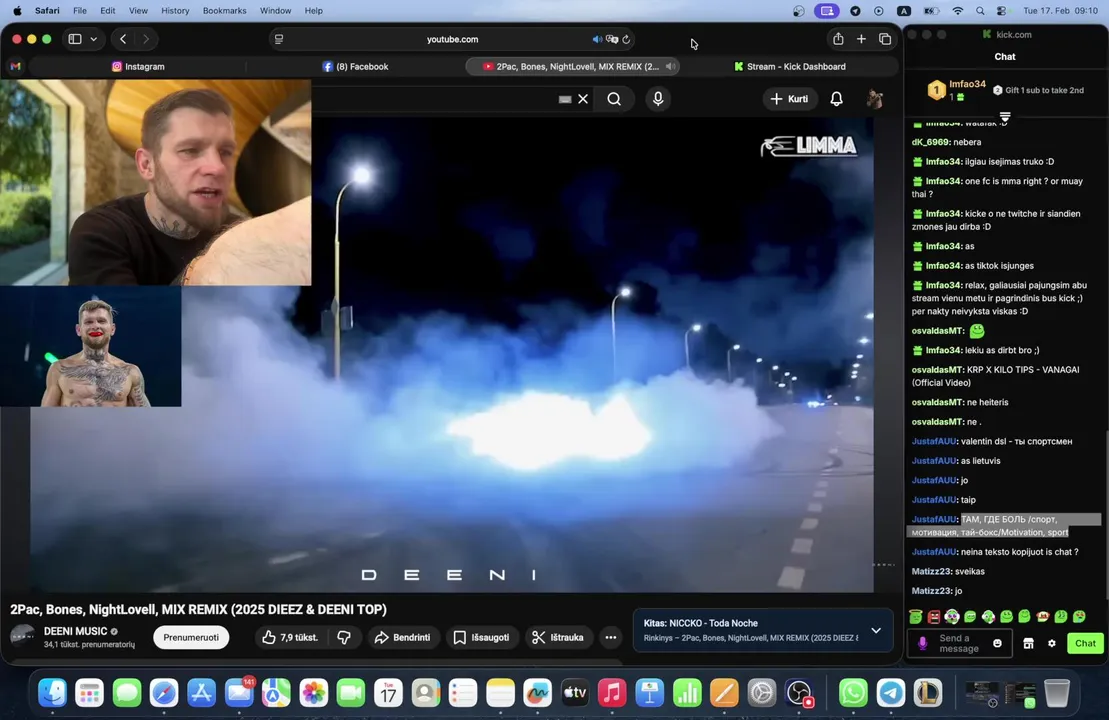Click the red angry emote in Kick chat
The width and height of the screenshot is (1109, 720).
(x=934, y=617)
